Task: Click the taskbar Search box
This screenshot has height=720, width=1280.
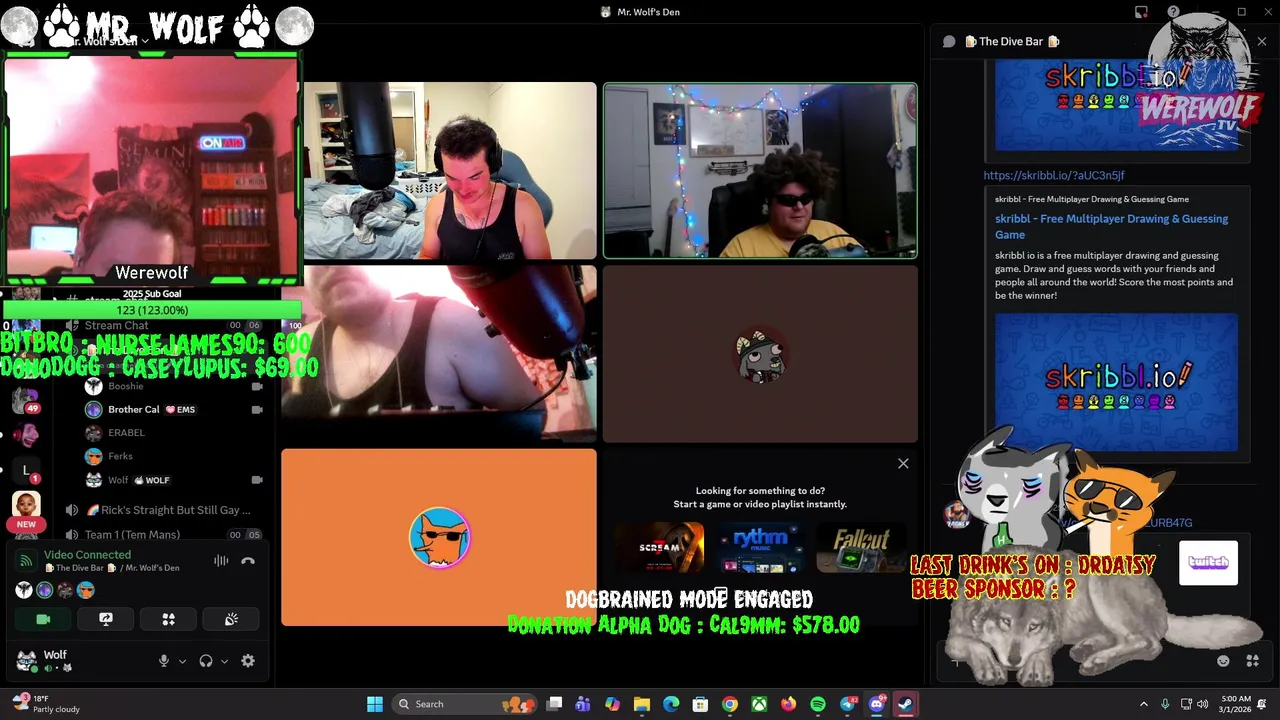Action: pyautogui.click(x=465, y=704)
